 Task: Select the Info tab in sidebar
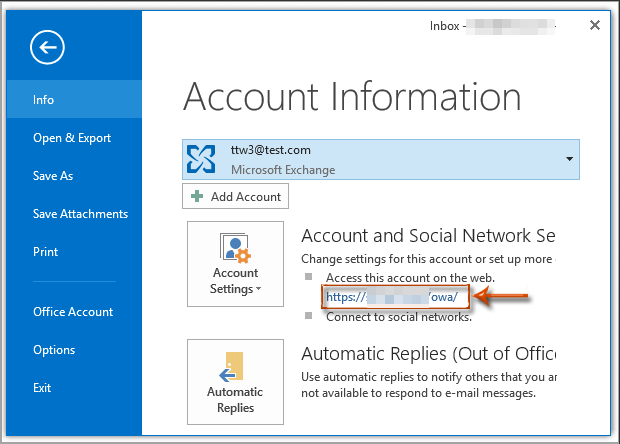click(74, 99)
